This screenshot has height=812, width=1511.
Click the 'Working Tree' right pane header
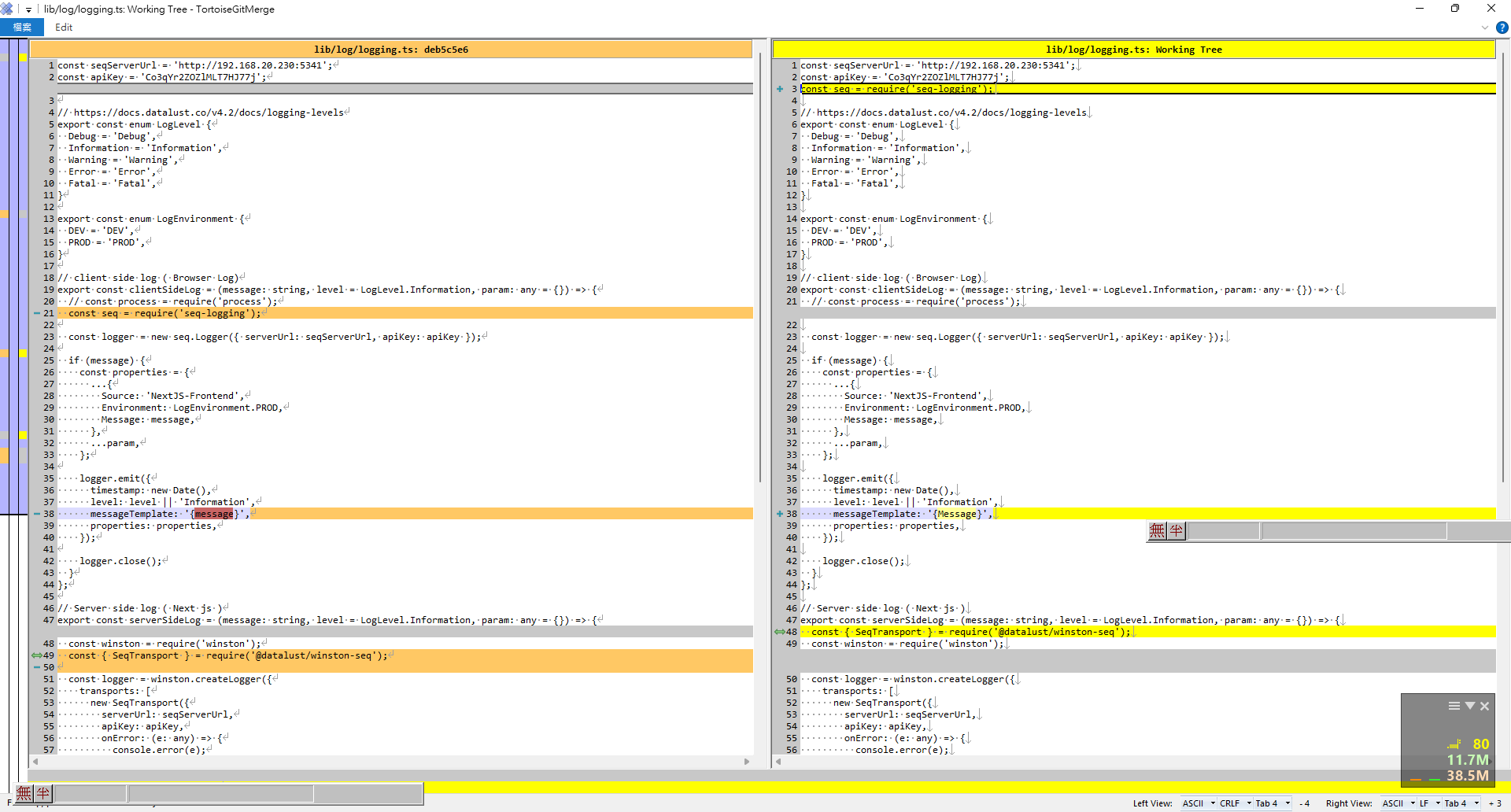tap(1133, 50)
